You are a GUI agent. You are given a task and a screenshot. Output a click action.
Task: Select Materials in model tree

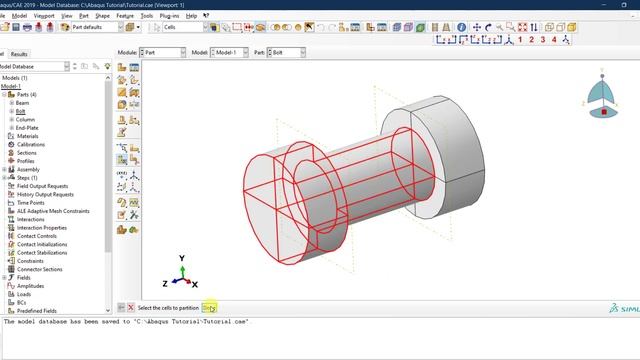tap(27, 136)
